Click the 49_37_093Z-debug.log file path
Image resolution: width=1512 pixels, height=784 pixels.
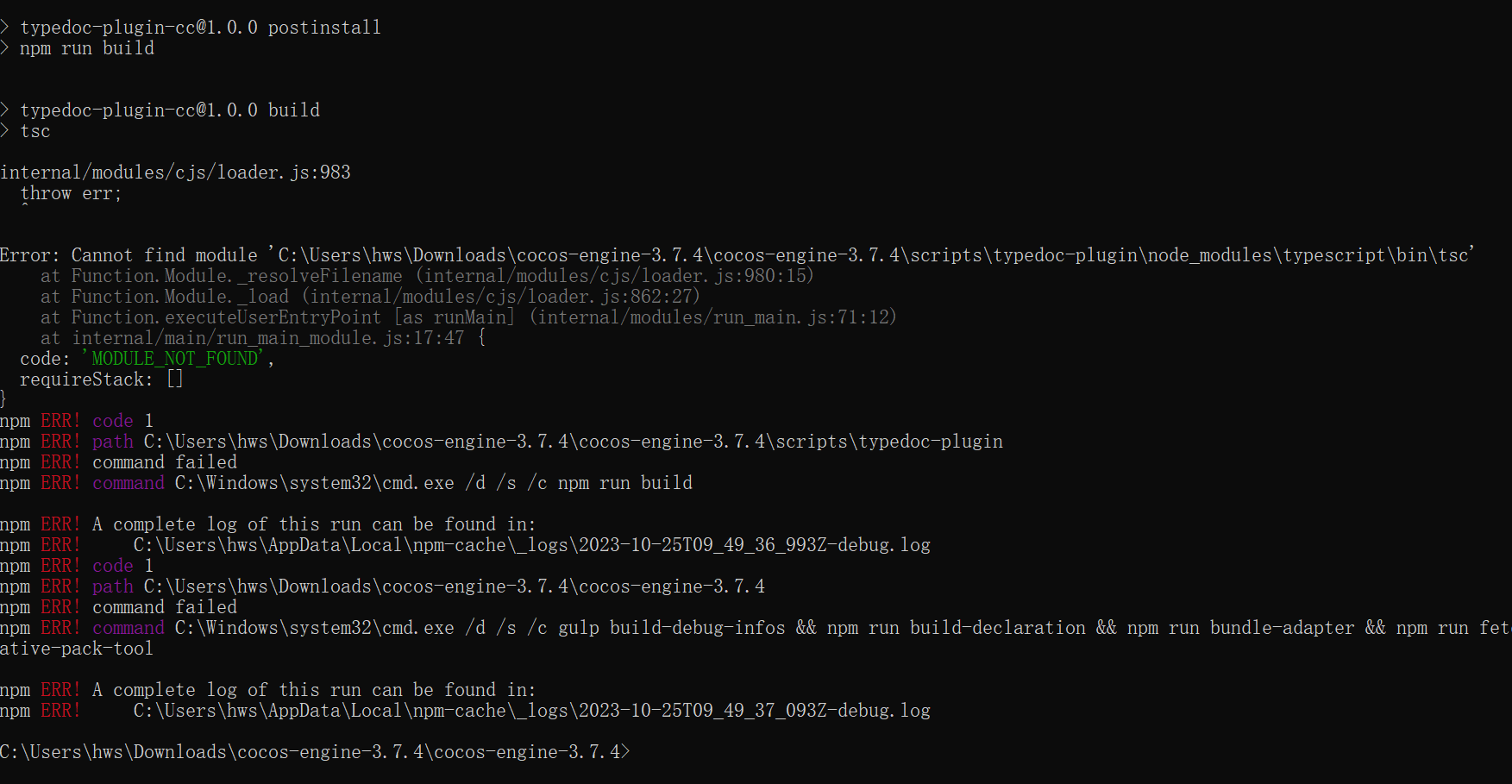point(531,711)
